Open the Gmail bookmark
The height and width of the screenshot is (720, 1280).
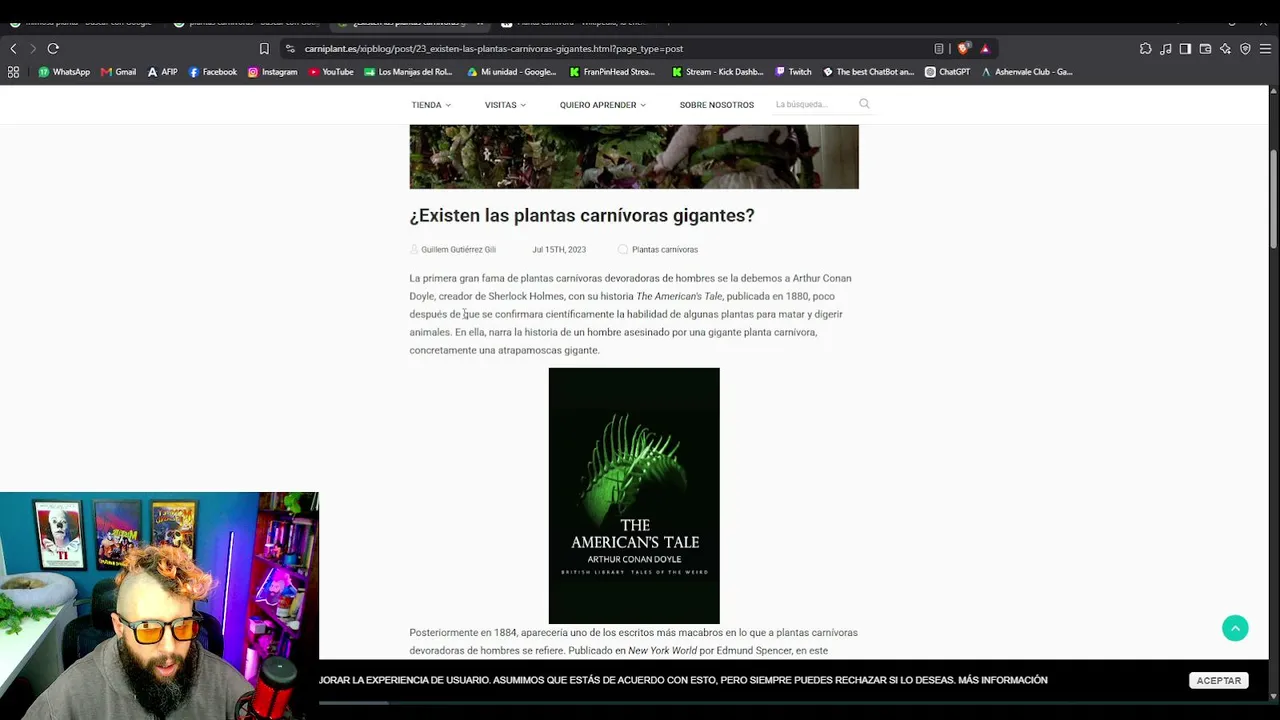tap(119, 72)
